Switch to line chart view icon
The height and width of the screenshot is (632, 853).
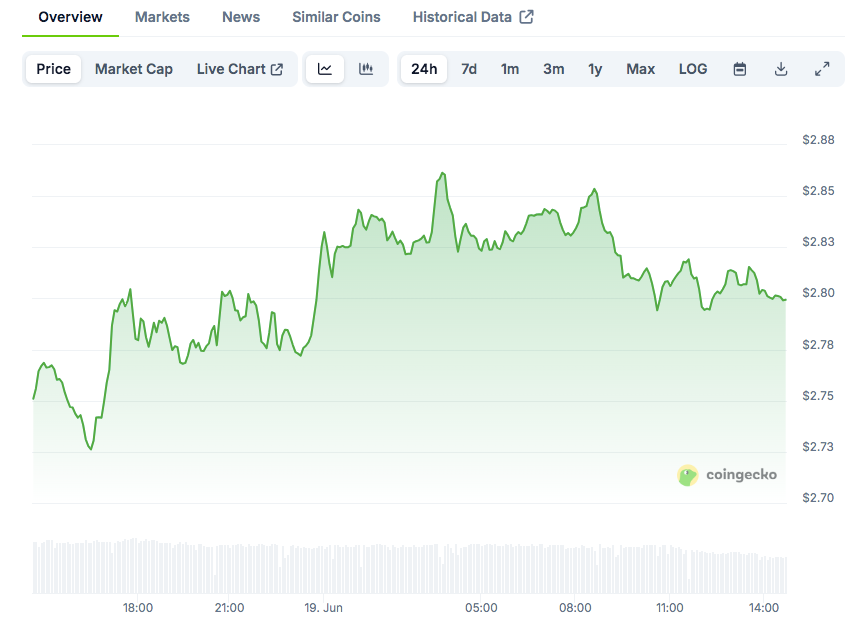coord(325,69)
